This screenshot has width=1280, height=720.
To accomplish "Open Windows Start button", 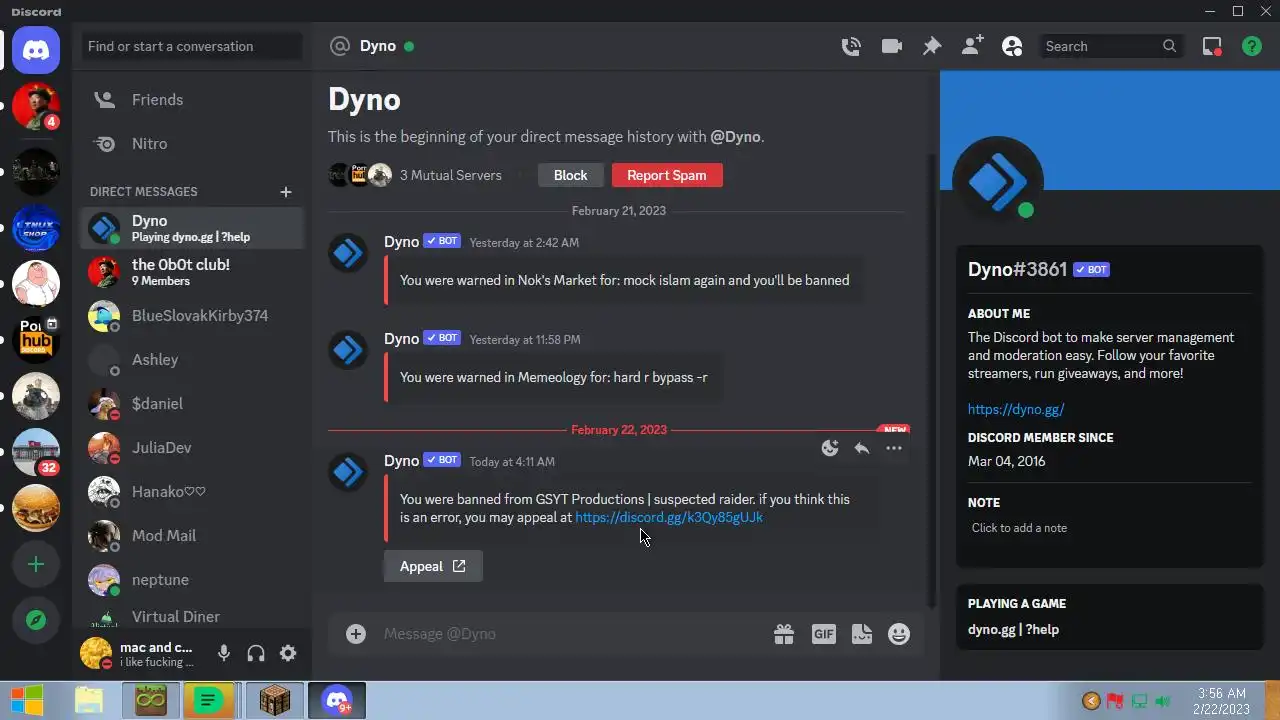I will pos(27,700).
